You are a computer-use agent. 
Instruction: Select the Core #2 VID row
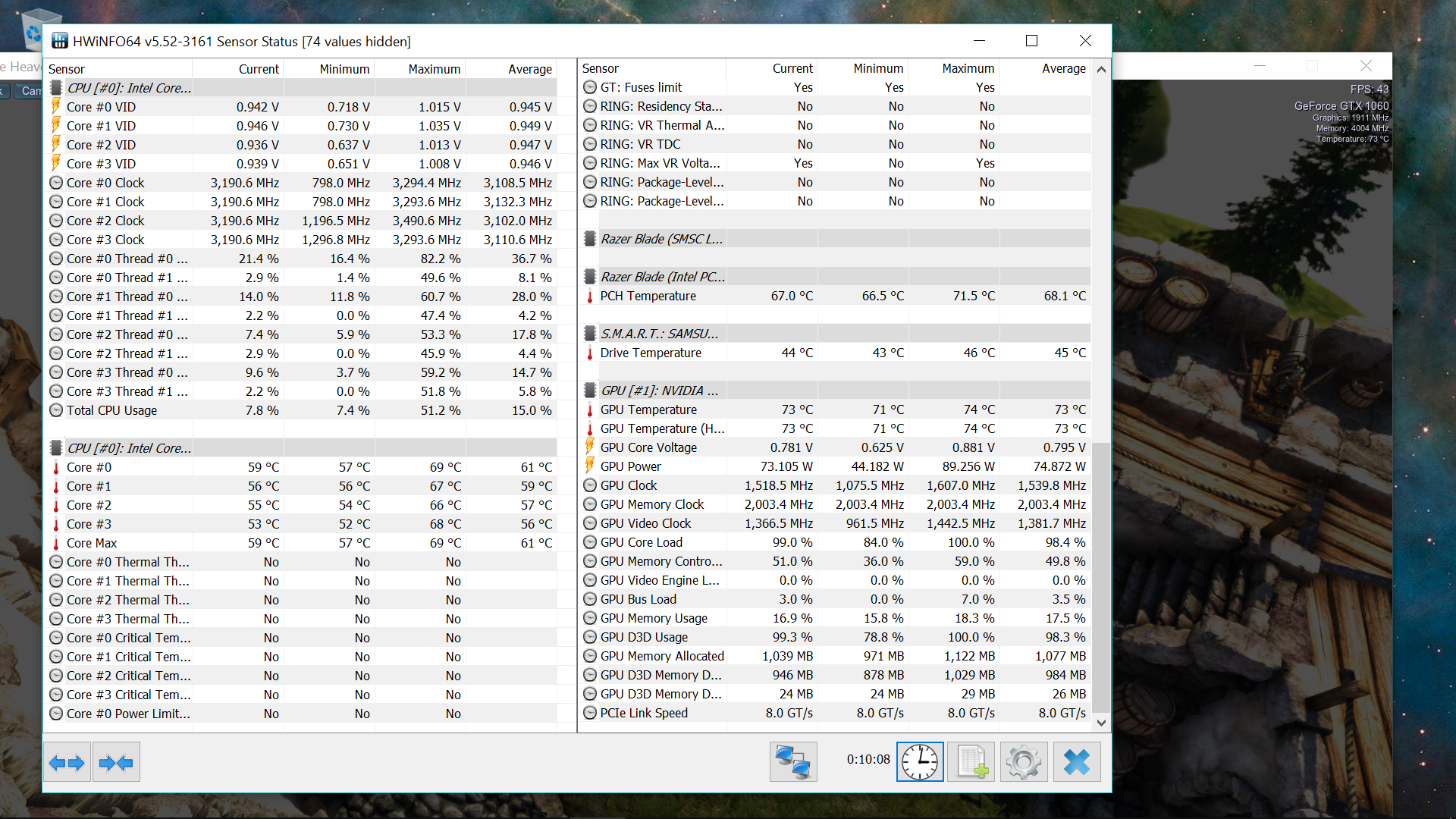coord(301,145)
